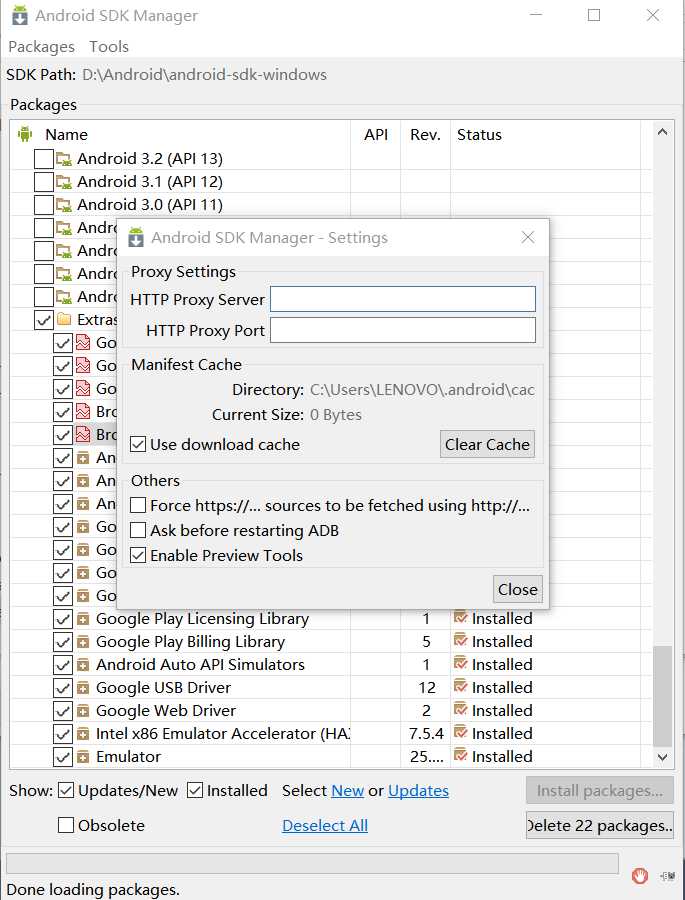Click the Extras folder icon
The width and height of the screenshot is (685, 900).
[65, 320]
